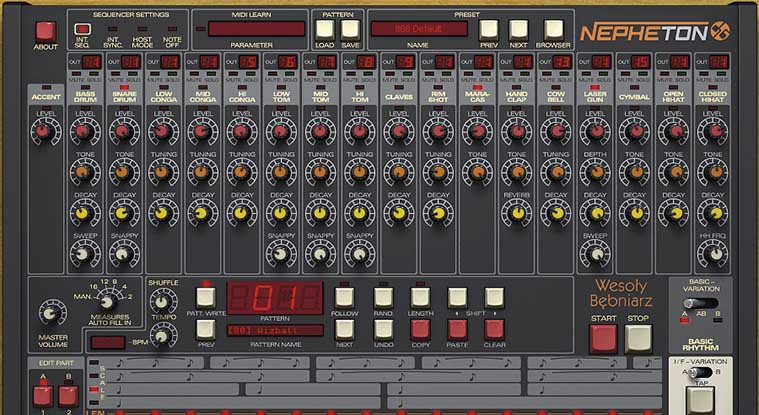
Task: Click the Low Tom output number display
Action: (288, 62)
